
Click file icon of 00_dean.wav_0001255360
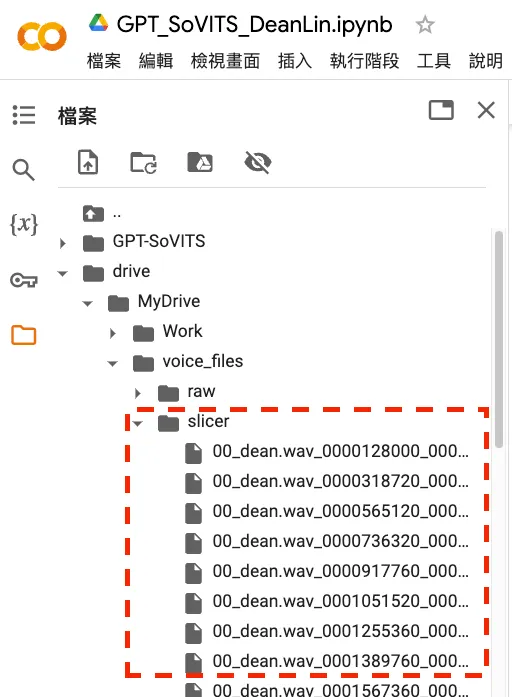click(193, 633)
